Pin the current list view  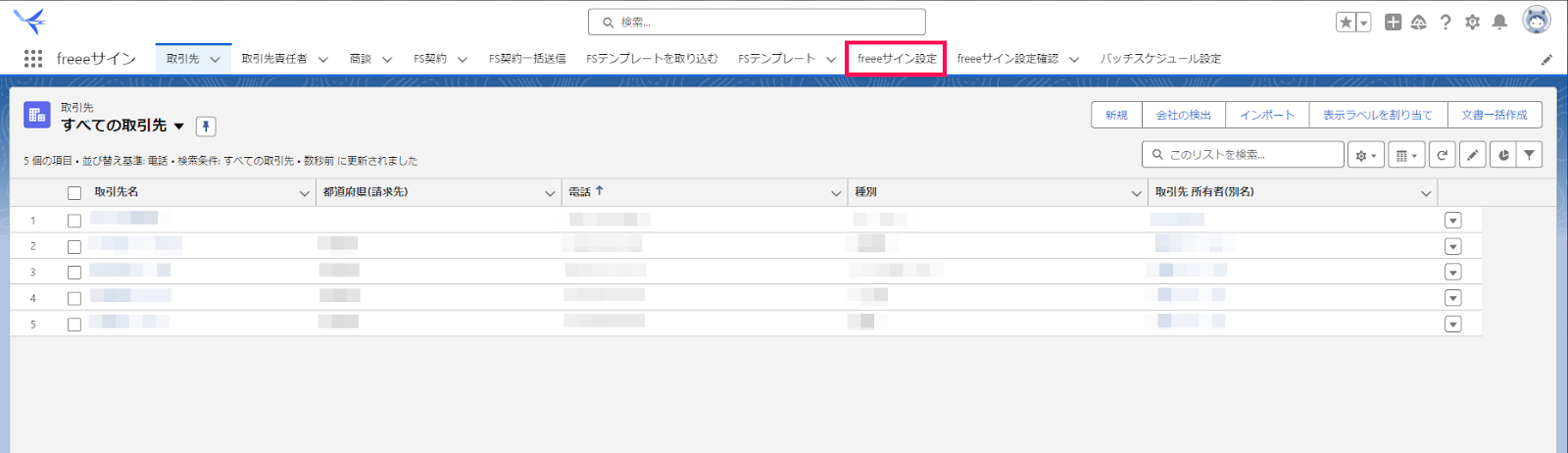[x=206, y=126]
